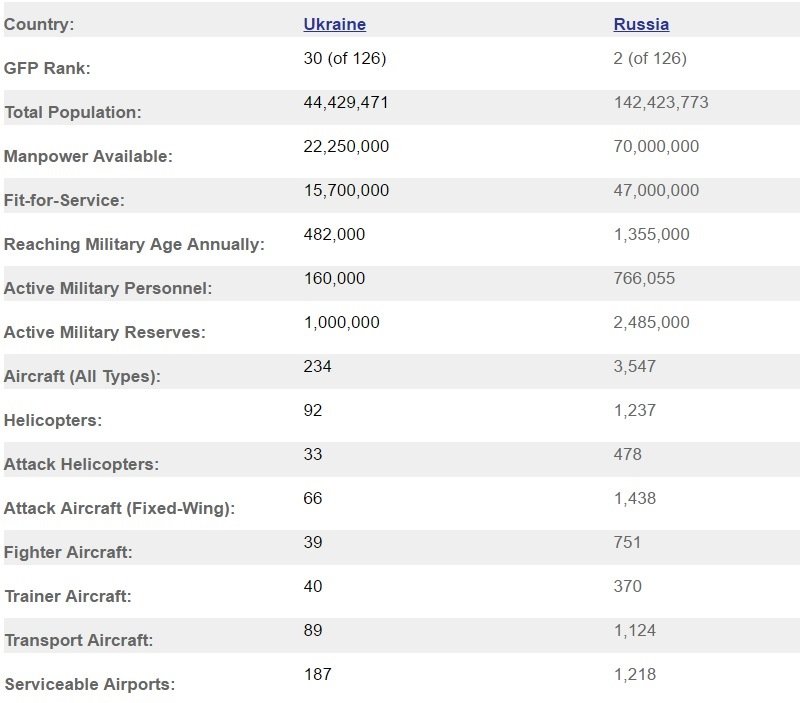Select the Trainer Aircraft row label
This screenshot has width=800, height=703.
tap(68, 597)
